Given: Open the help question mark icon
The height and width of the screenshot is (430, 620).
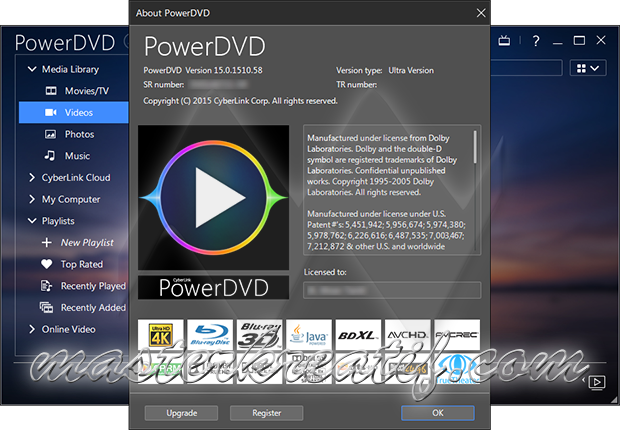Looking at the screenshot, I should pos(536,41).
